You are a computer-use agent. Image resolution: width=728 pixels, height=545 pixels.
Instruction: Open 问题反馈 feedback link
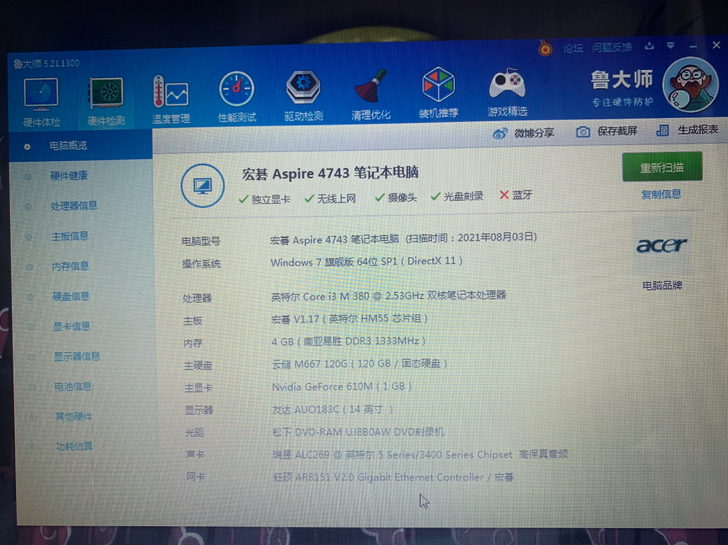(x=612, y=47)
